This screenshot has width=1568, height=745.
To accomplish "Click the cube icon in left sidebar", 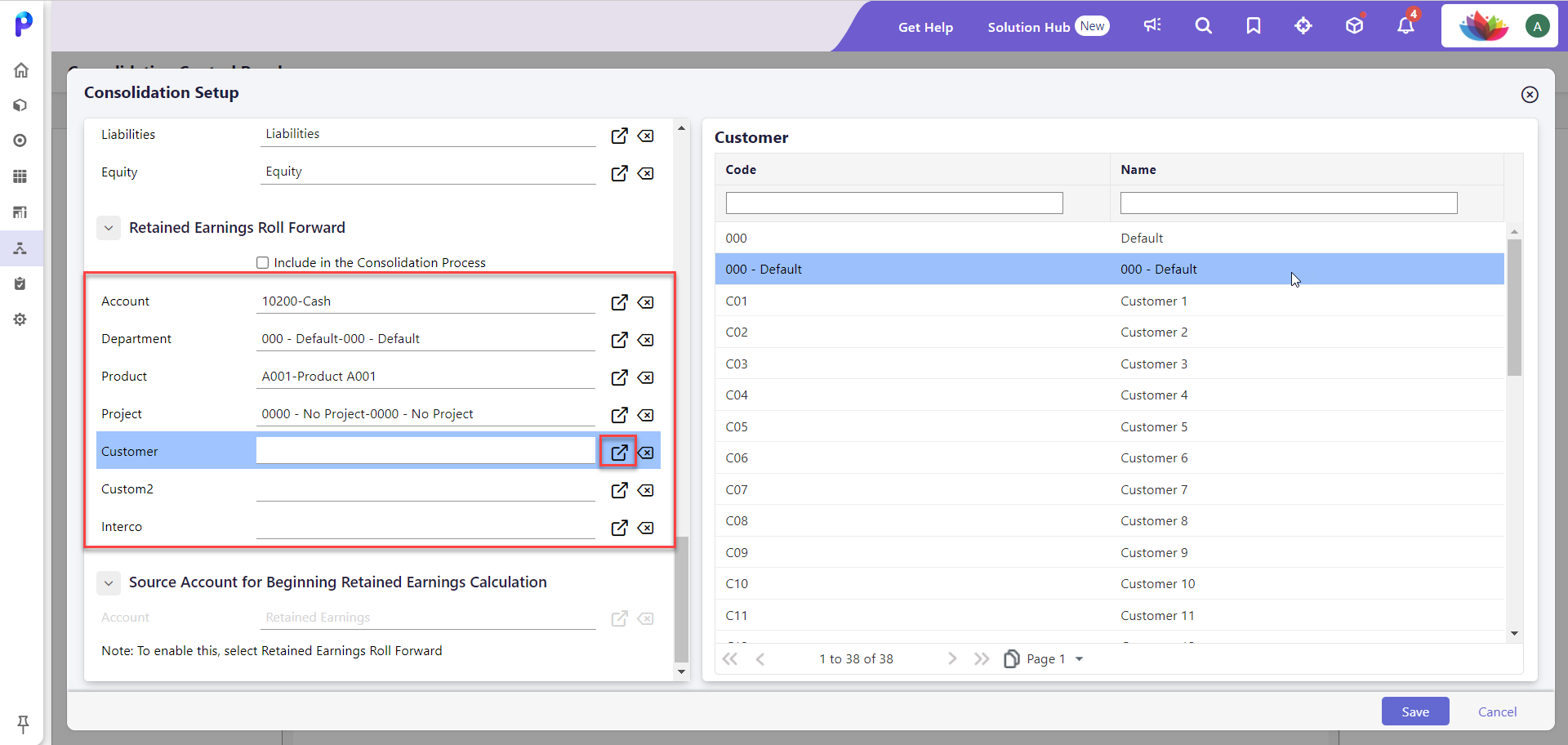I will [21, 105].
